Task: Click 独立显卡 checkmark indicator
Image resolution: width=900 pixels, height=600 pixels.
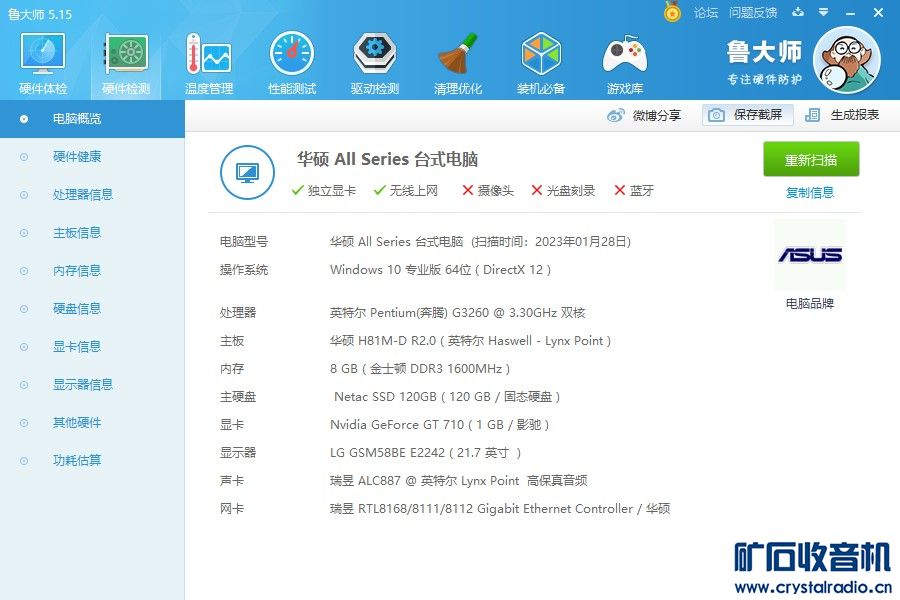Action: [324, 191]
